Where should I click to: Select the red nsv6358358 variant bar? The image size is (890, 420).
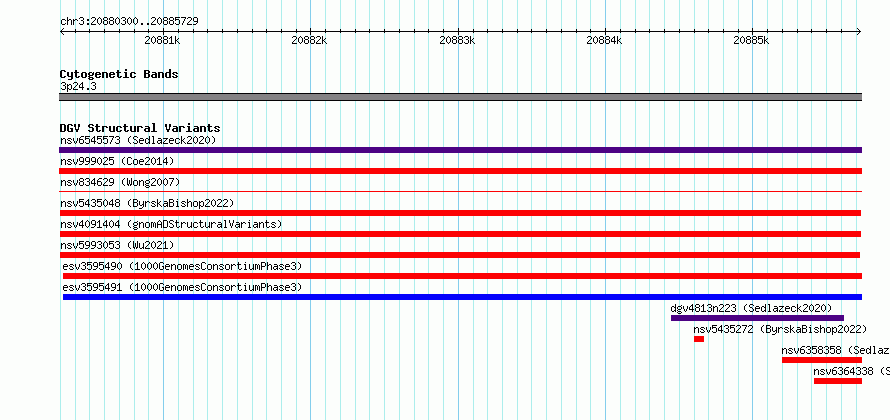(822, 360)
